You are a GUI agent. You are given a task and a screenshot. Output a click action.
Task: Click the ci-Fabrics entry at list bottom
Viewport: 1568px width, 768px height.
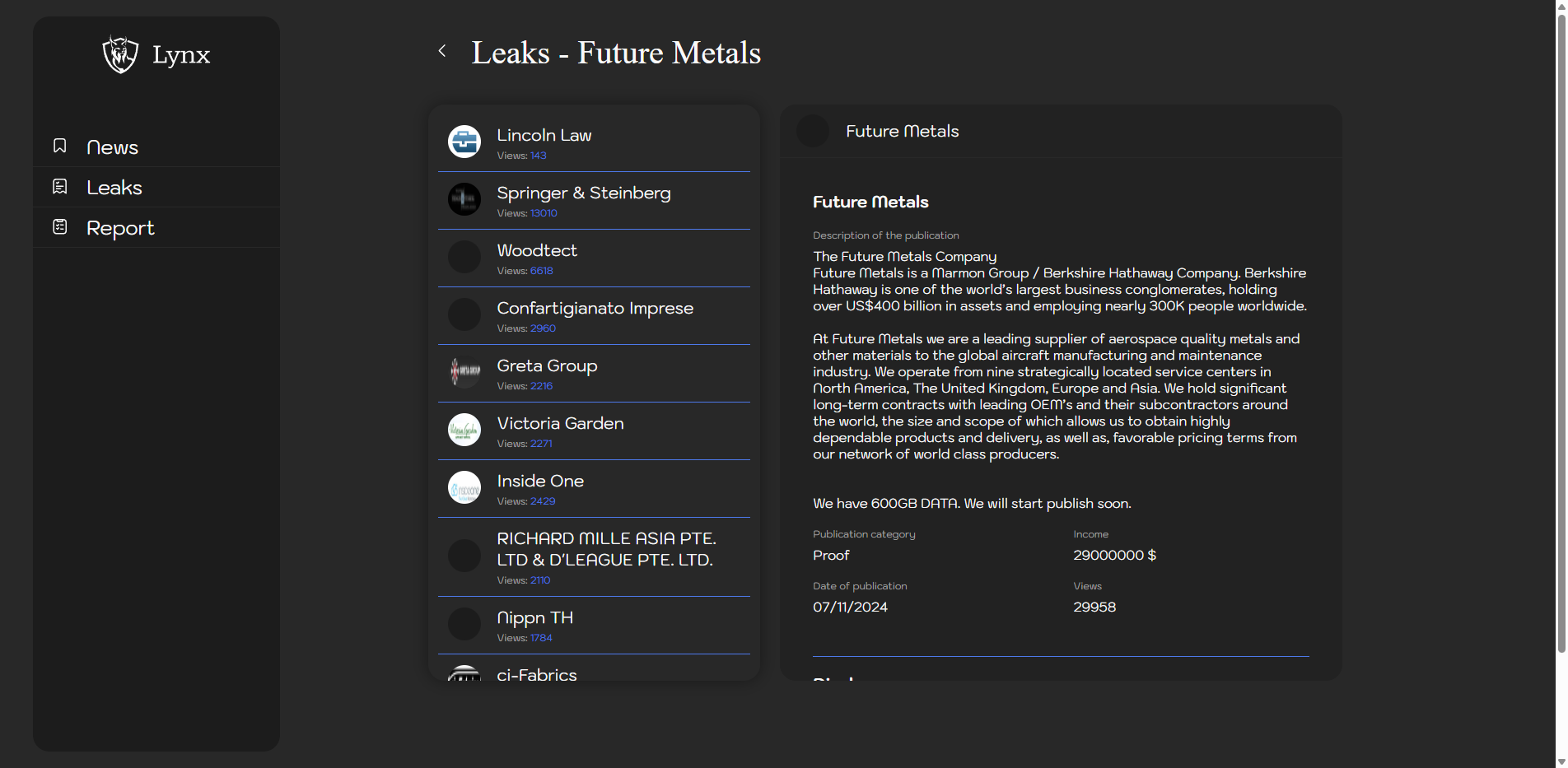click(x=537, y=674)
